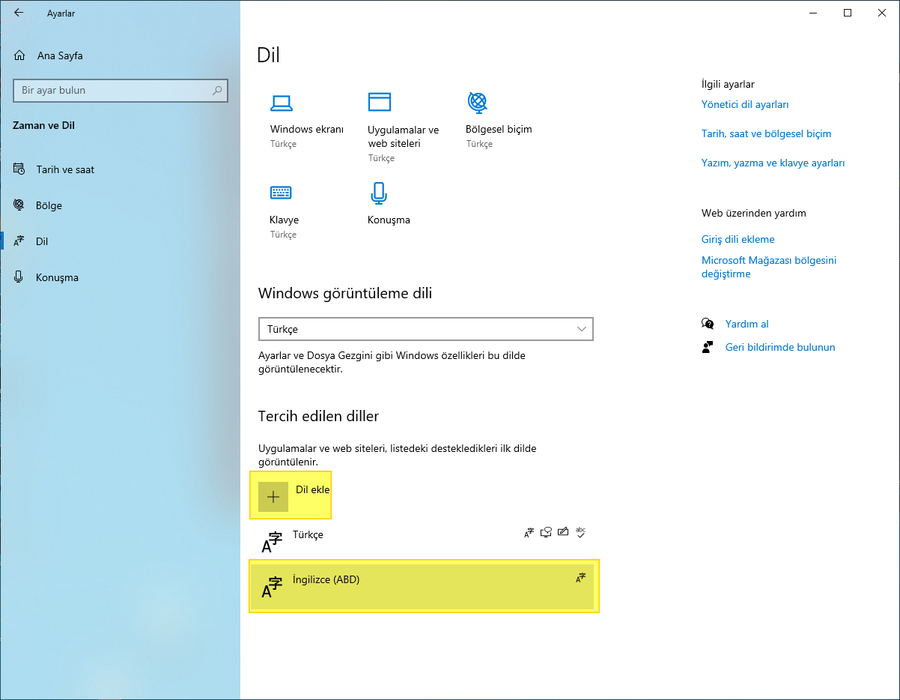This screenshot has width=900, height=700.
Task: Go back using the arrow icon
Action: (x=19, y=13)
